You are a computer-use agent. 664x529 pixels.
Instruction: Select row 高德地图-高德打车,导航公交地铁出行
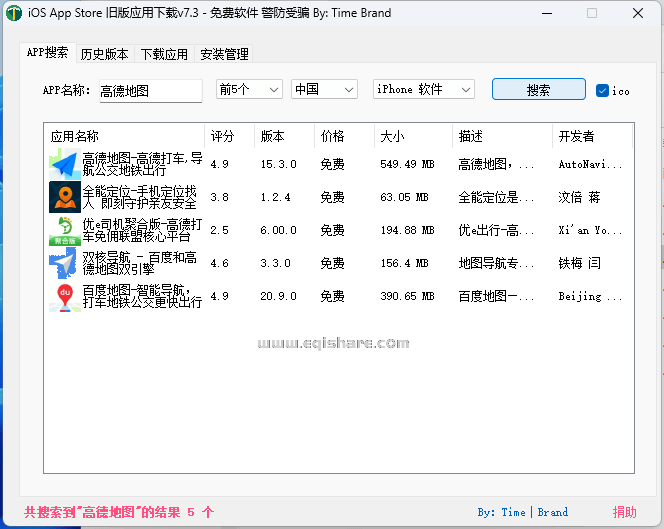click(x=339, y=164)
